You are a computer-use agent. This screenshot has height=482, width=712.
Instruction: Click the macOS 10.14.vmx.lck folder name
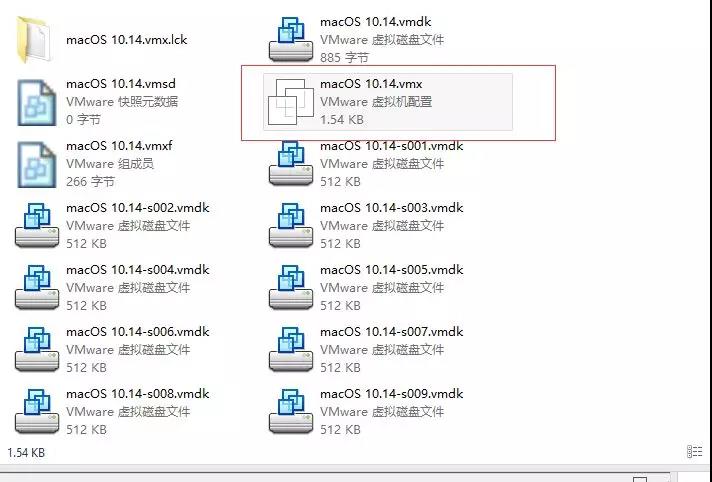click(127, 40)
